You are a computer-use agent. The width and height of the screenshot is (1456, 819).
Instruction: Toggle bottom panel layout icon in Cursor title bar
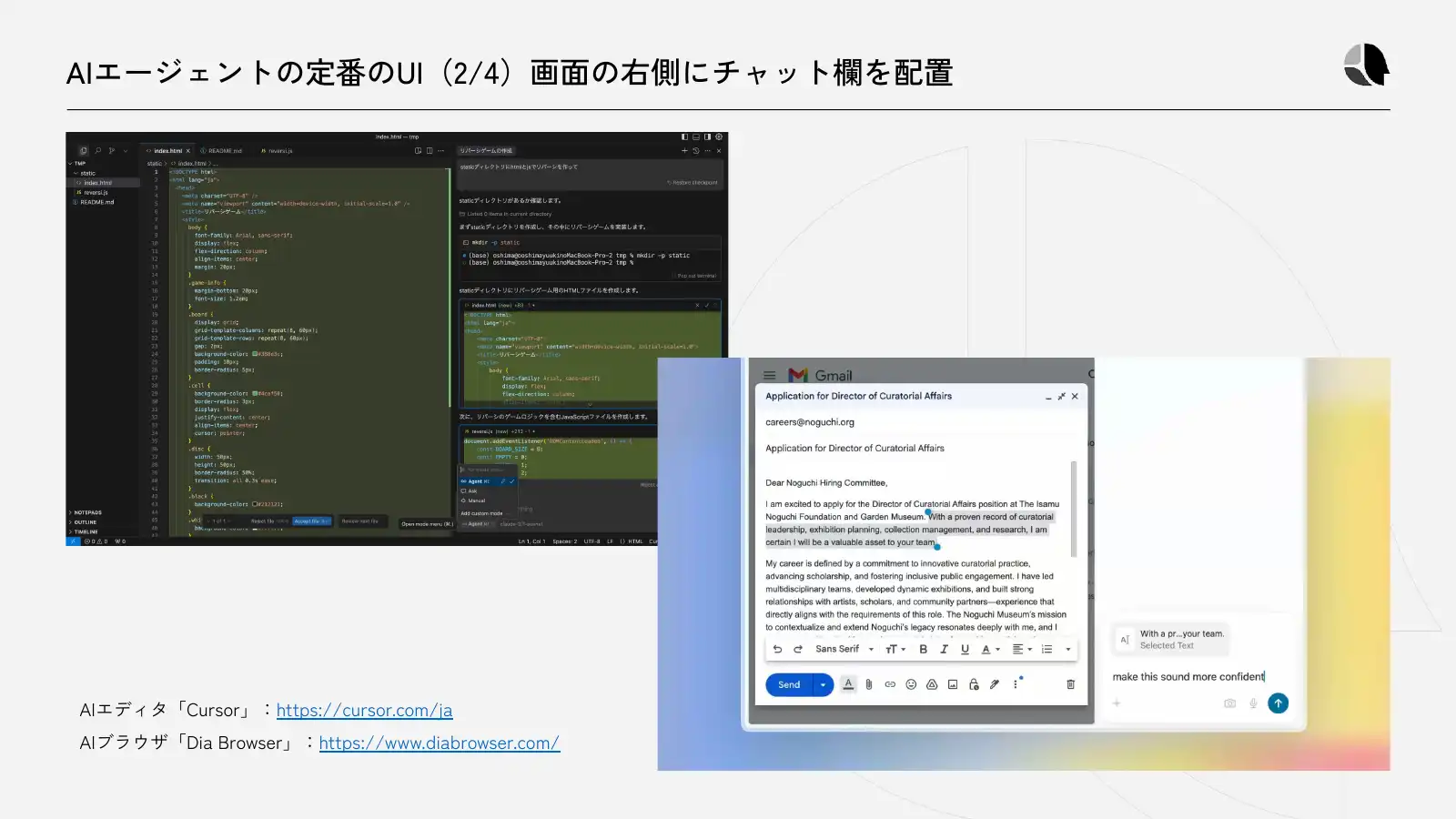pos(696,137)
